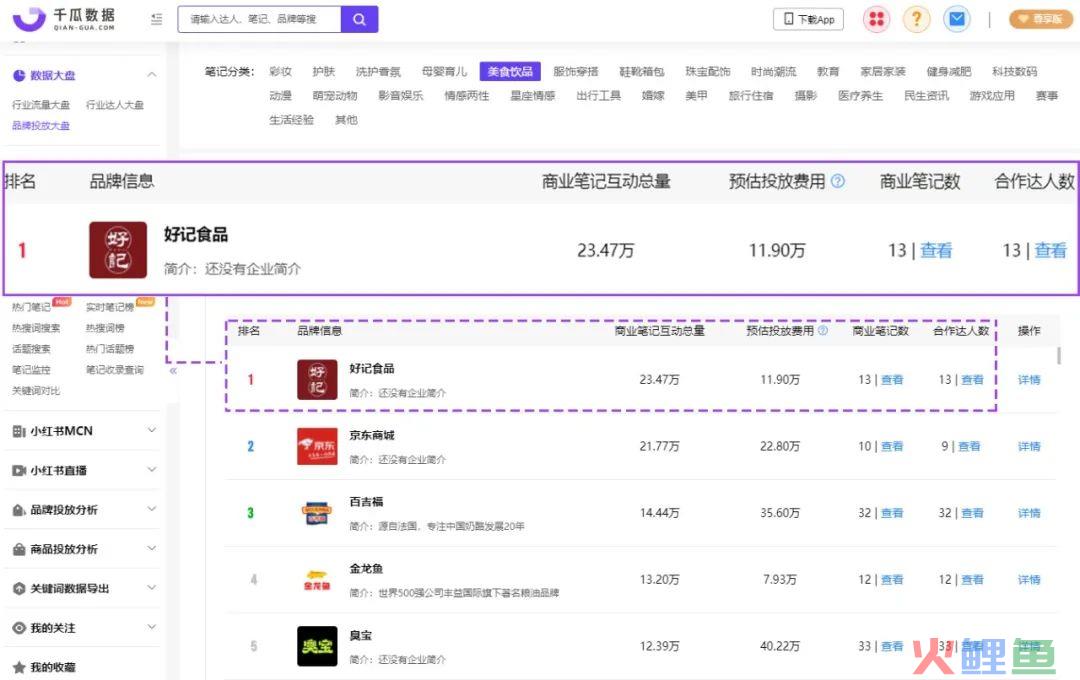This screenshot has width=1080, height=680.
Task: View 合作达人数 查看 link for 百吉福
Action: 973,513
